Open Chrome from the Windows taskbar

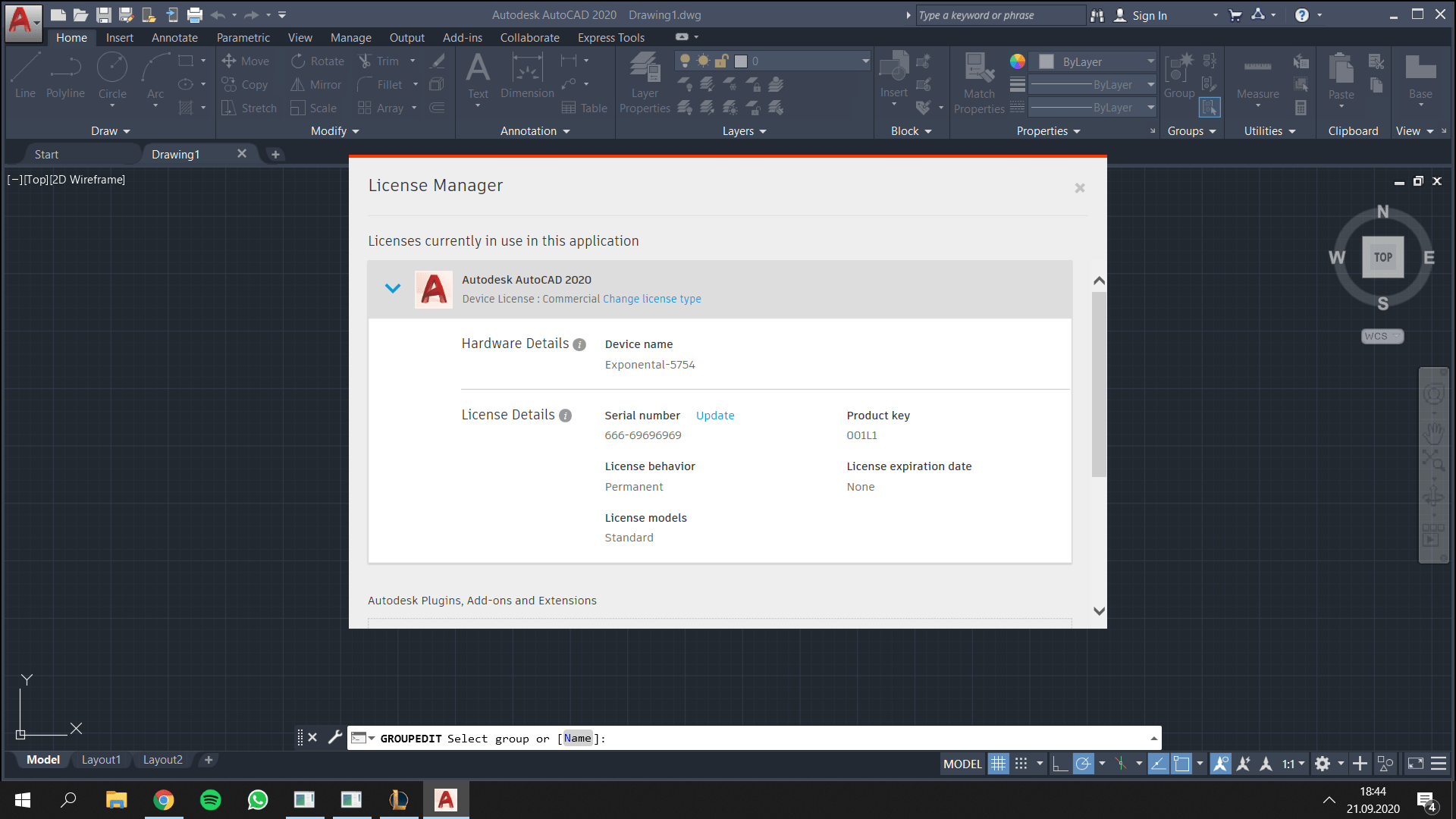163,800
